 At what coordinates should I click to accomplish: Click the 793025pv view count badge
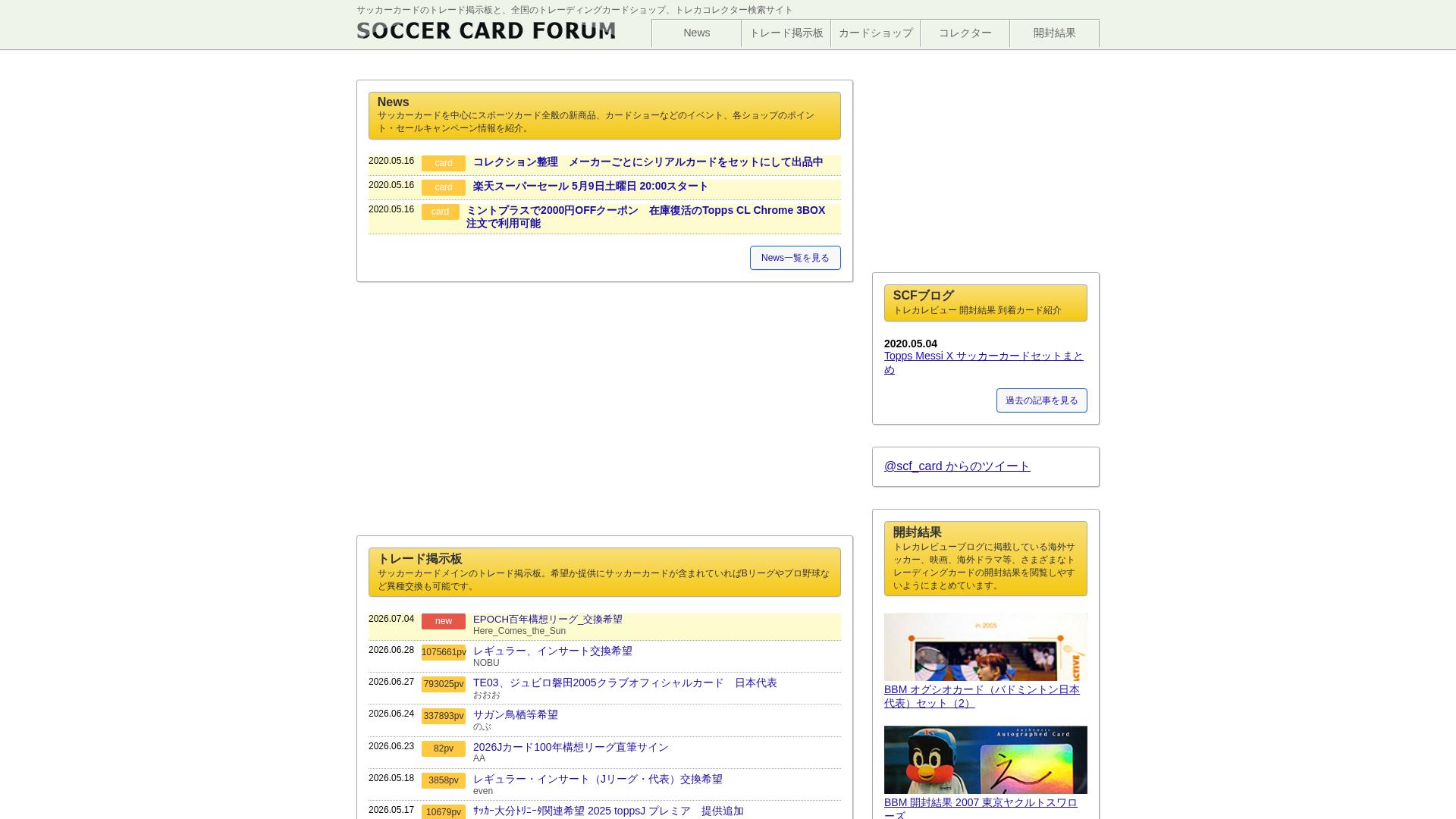[x=444, y=685]
